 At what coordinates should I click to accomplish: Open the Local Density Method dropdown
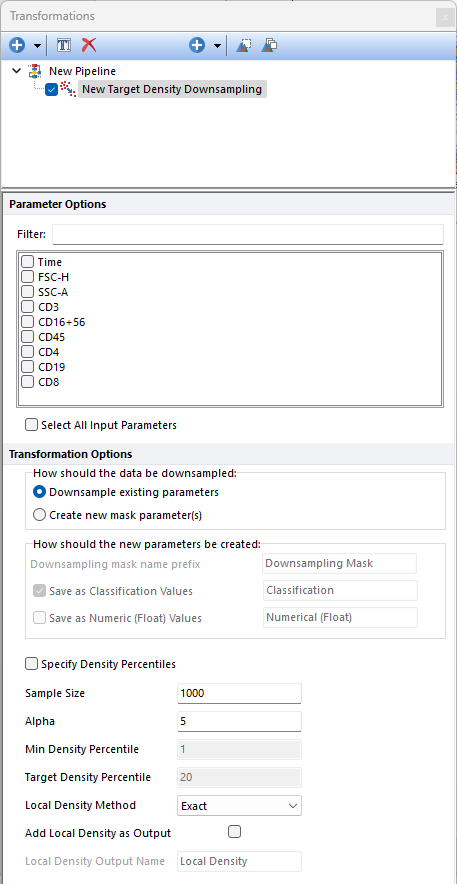pyautogui.click(x=239, y=806)
